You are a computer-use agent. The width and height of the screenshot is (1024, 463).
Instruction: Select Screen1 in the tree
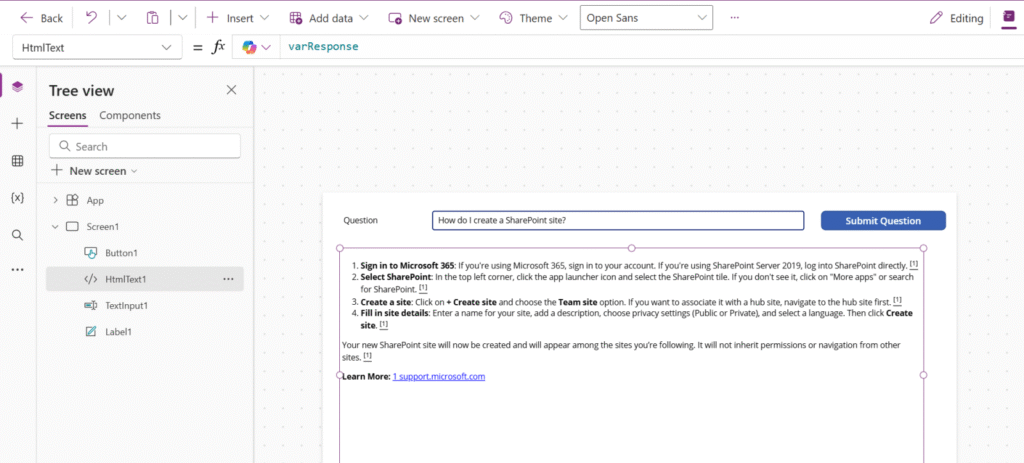(103, 227)
